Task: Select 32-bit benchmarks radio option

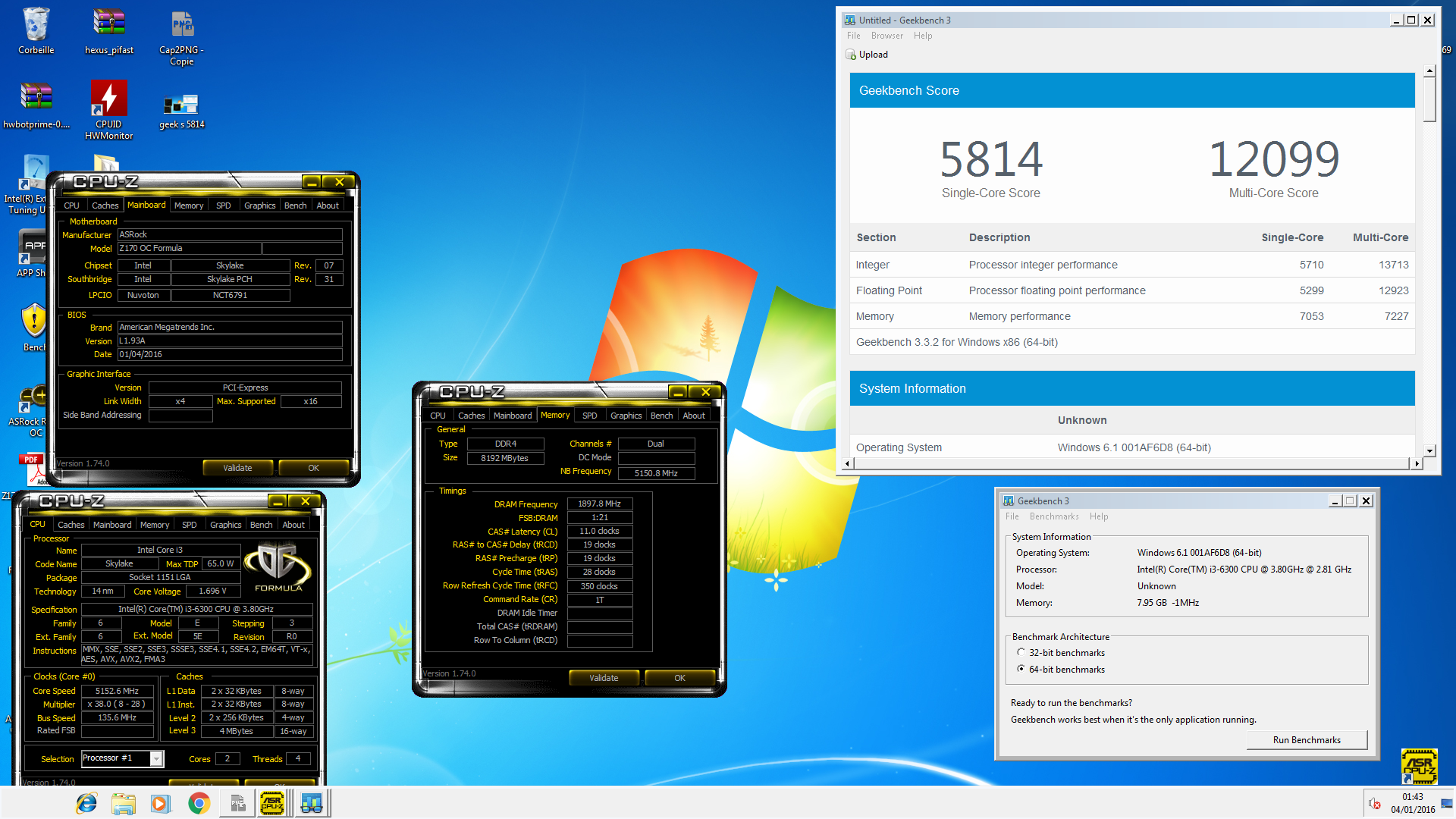Action: pyautogui.click(x=1021, y=652)
